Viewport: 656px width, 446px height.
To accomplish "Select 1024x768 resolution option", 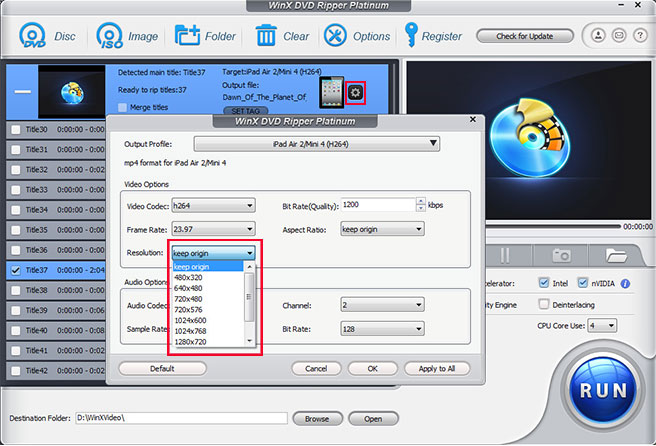I will click(208, 331).
